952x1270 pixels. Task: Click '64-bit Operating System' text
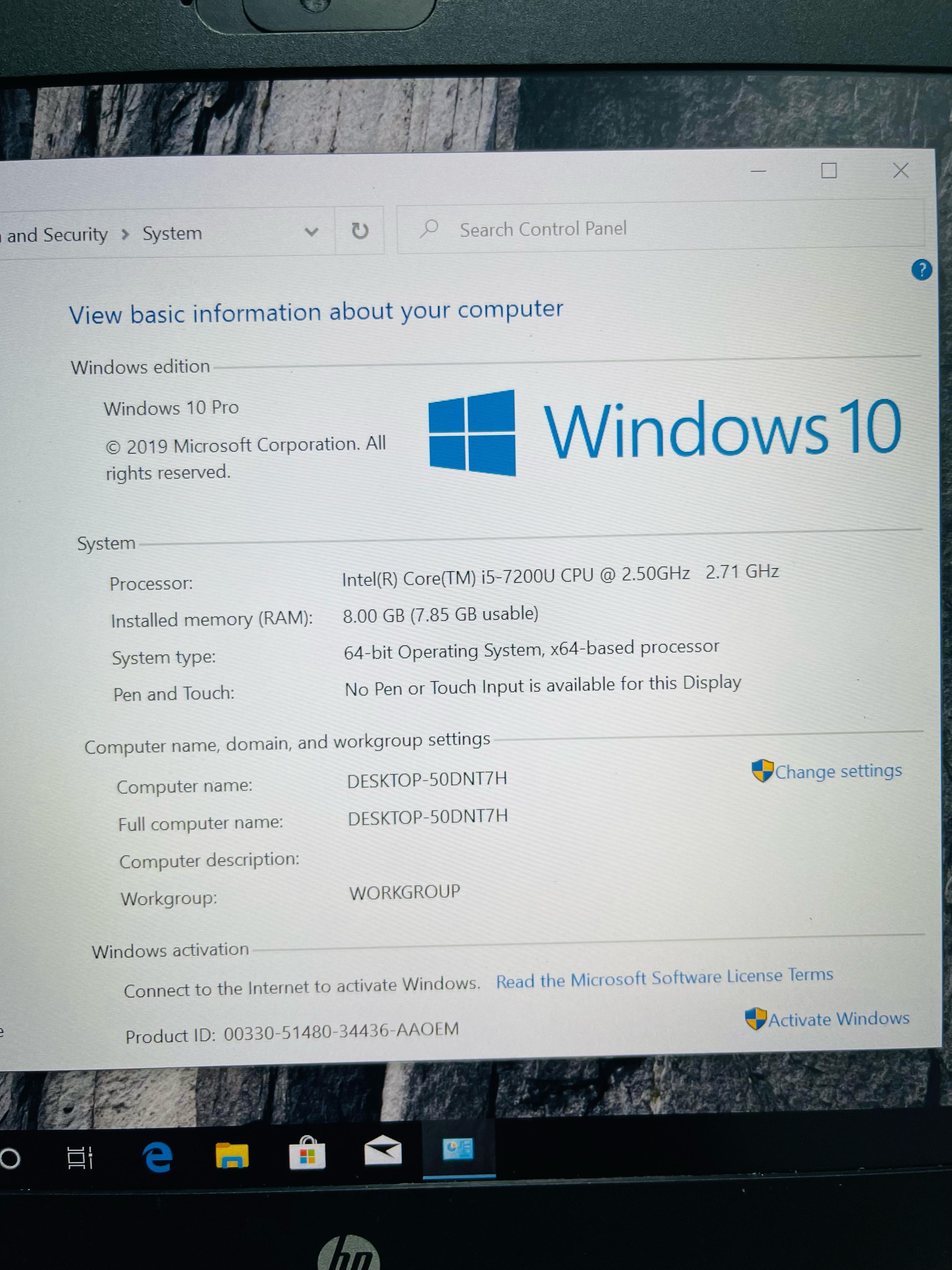point(442,652)
